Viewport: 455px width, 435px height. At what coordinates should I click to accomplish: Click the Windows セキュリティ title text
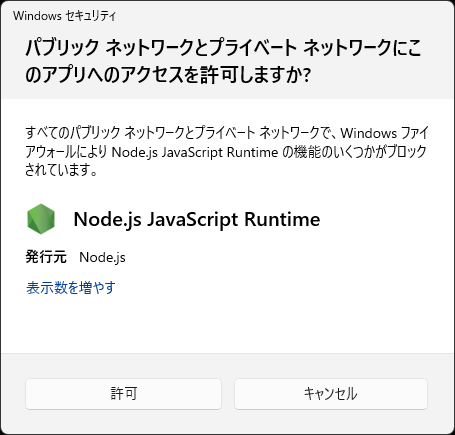pos(64,16)
